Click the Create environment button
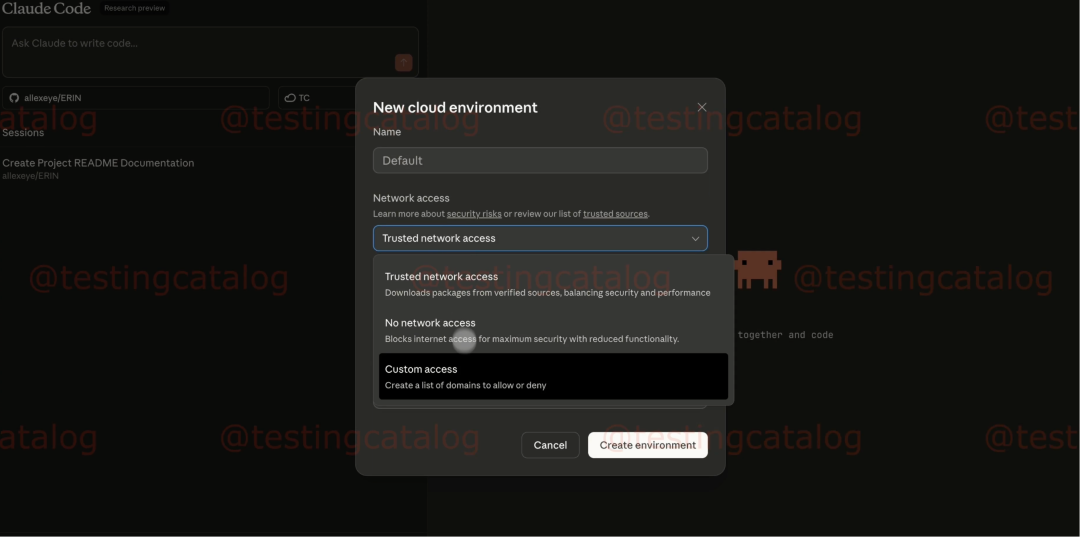Image resolution: width=1080 pixels, height=537 pixels. (647, 445)
